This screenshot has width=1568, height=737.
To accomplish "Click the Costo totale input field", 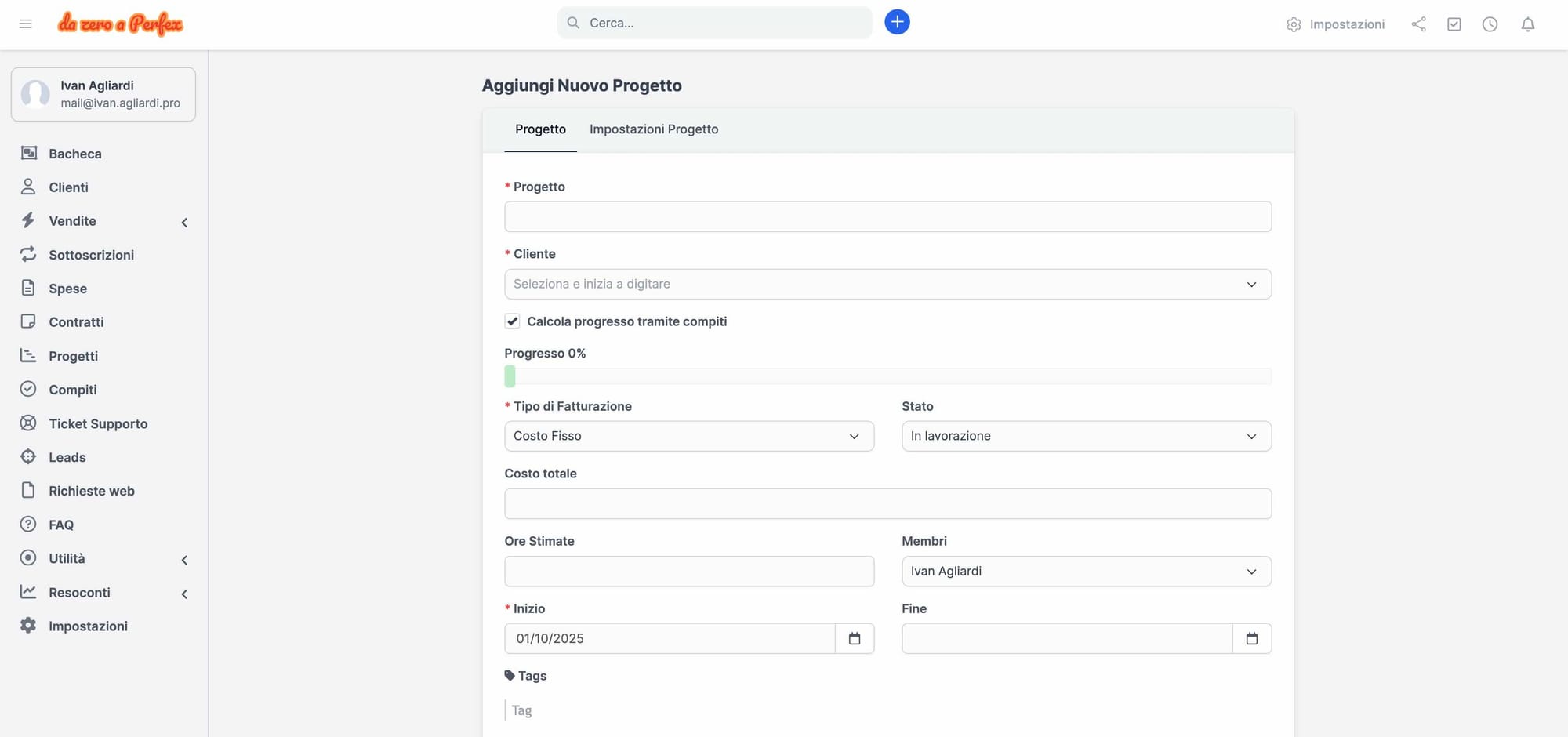I will [x=887, y=503].
